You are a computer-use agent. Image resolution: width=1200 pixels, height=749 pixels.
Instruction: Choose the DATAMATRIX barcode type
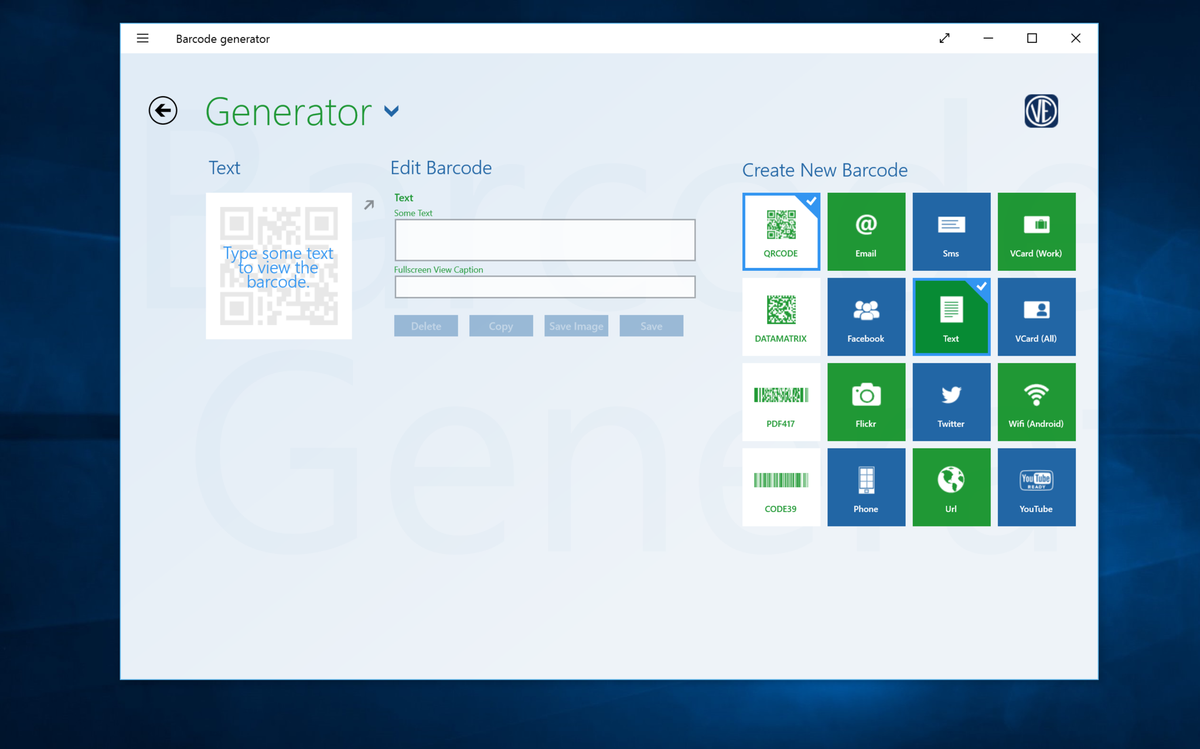coord(781,317)
